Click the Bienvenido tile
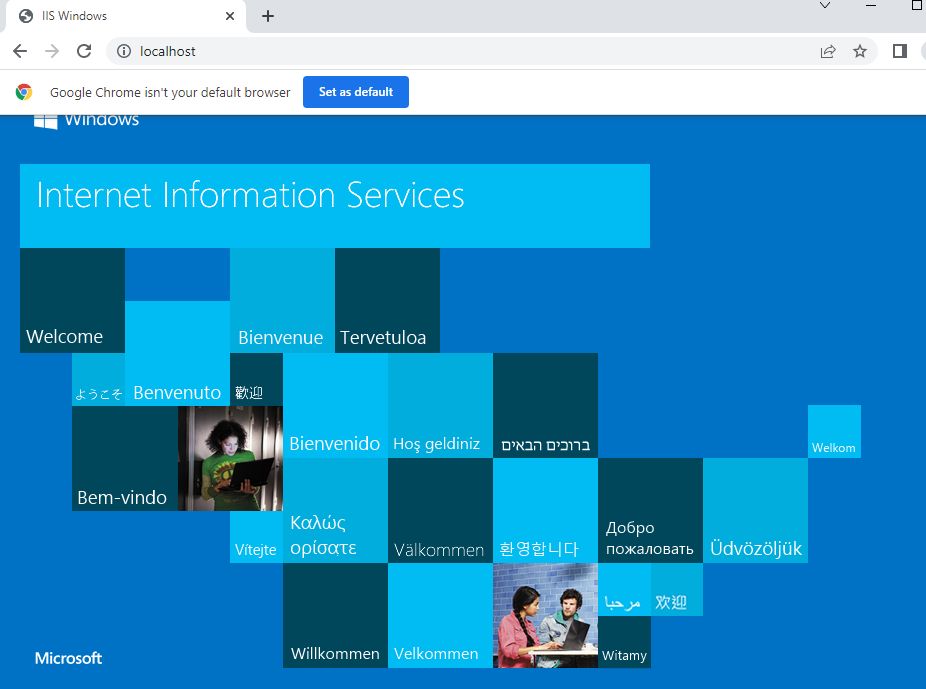This screenshot has width=926, height=689. tap(335, 406)
